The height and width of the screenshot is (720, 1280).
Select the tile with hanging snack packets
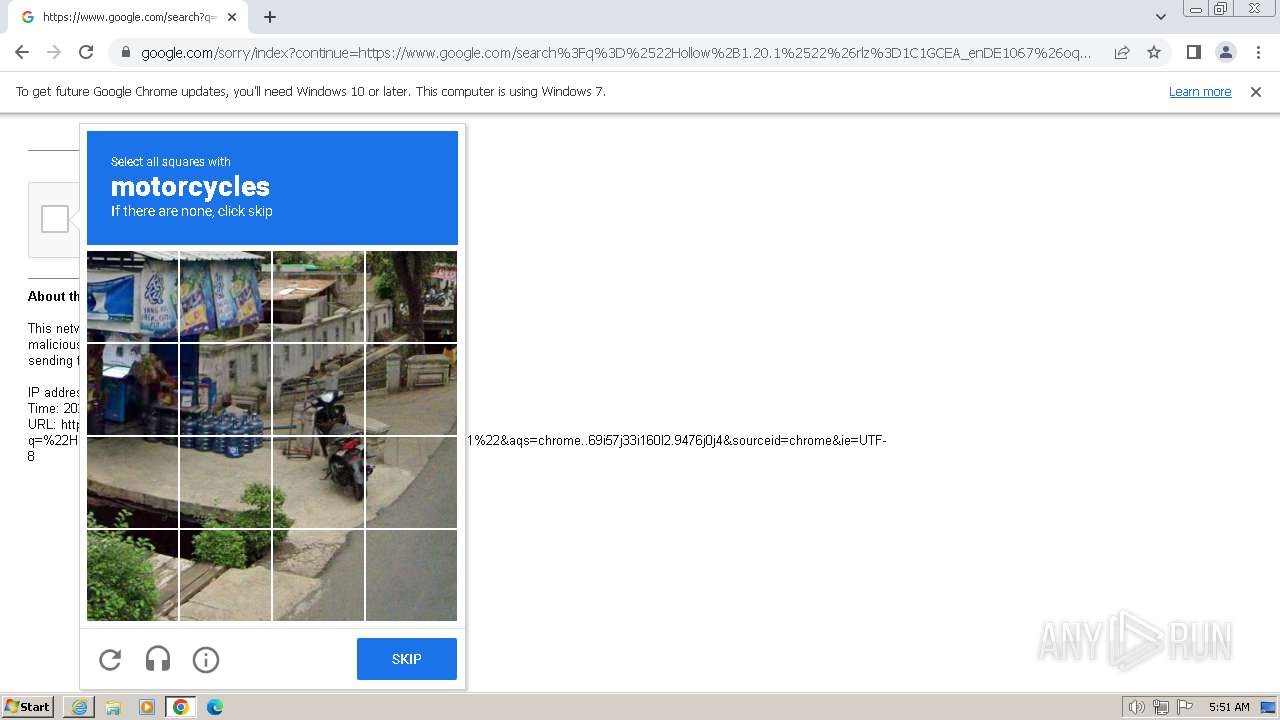225,296
